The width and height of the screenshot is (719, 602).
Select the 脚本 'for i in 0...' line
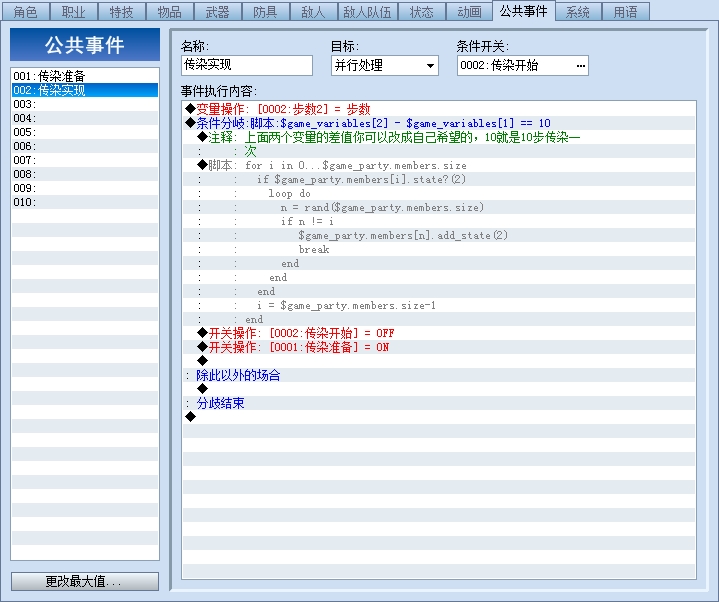[439, 165]
